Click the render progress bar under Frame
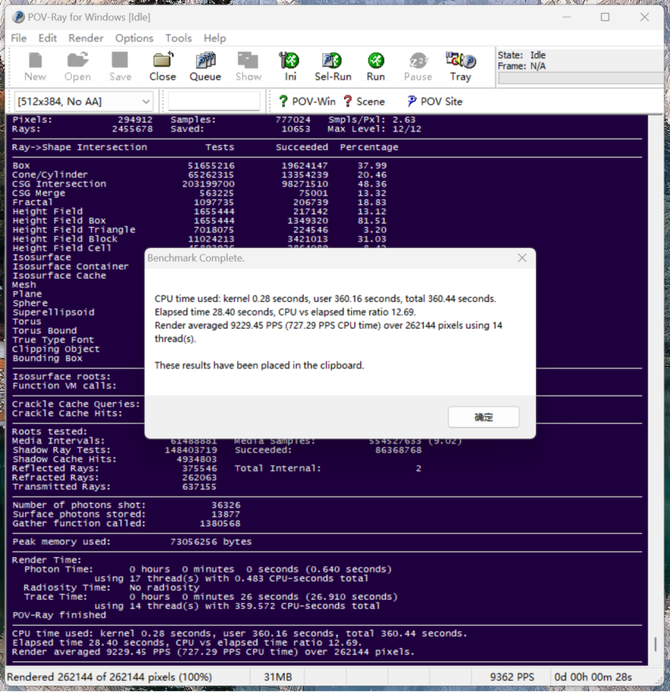Viewport: 670px width, 692px height. (580, 78)
